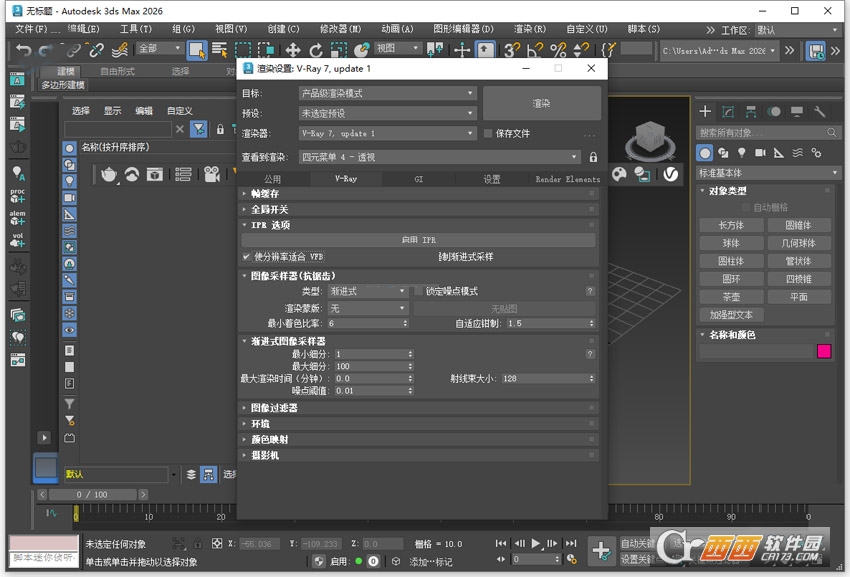The image size is (850, 577).
Task: Toggle 保存文件 checkbox
Action: (487, 133)
